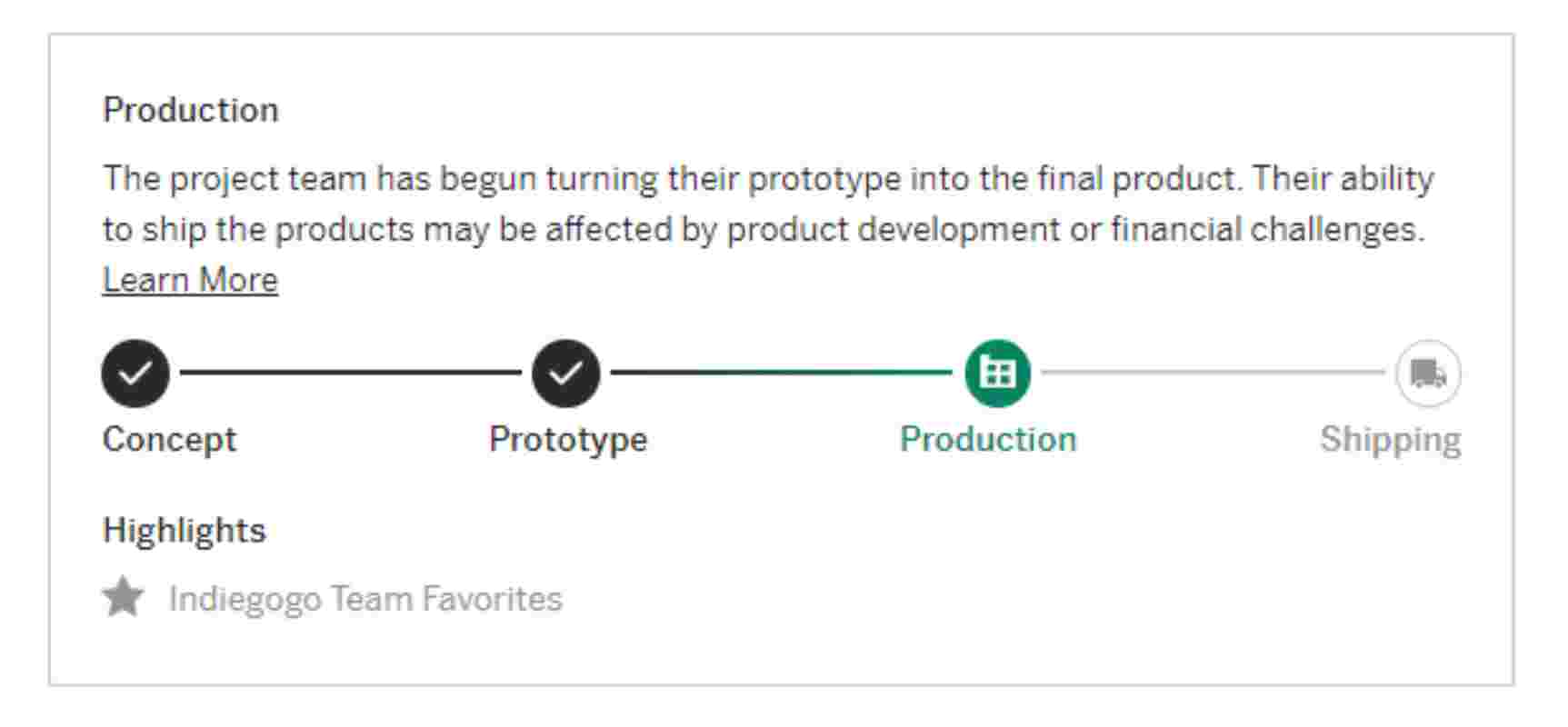The width and height of the screenshot is (1568, 727).
Task: Click gray line between Production and Shipping
Action: coord(1212,373)
